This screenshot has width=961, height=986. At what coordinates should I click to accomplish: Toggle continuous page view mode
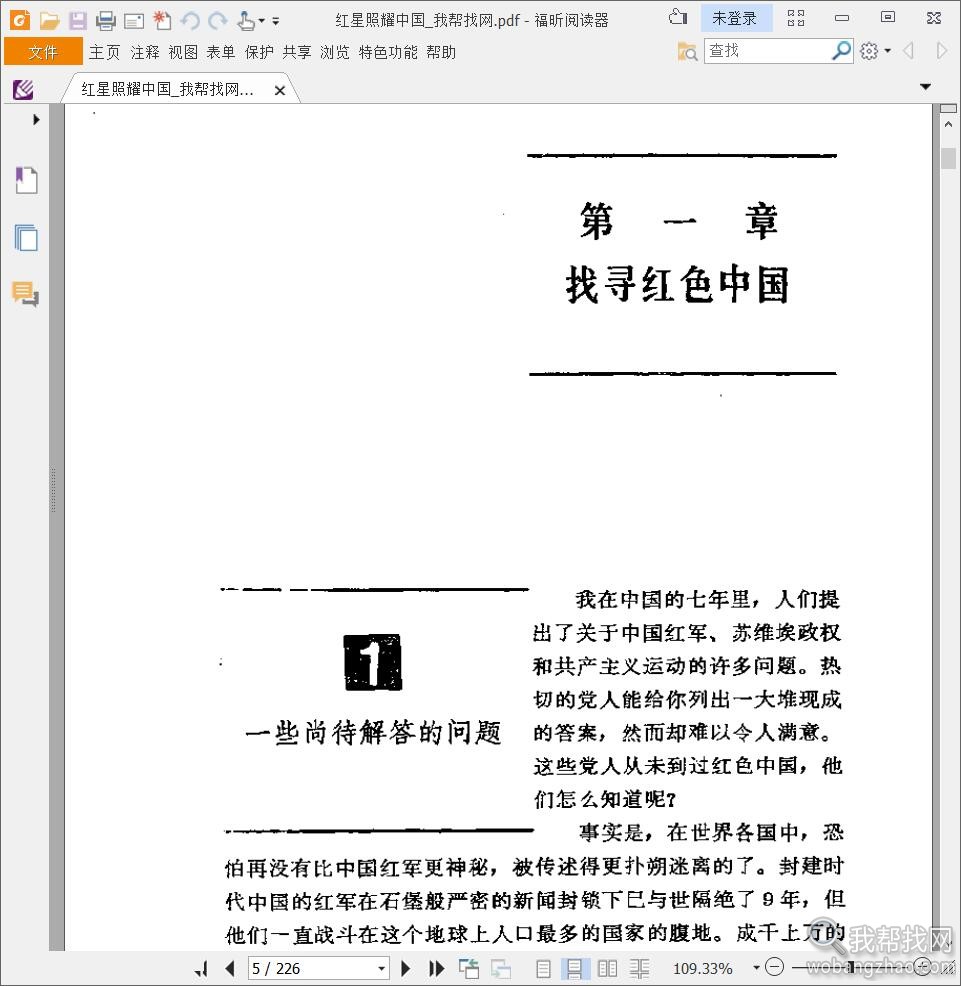point(575,968)
